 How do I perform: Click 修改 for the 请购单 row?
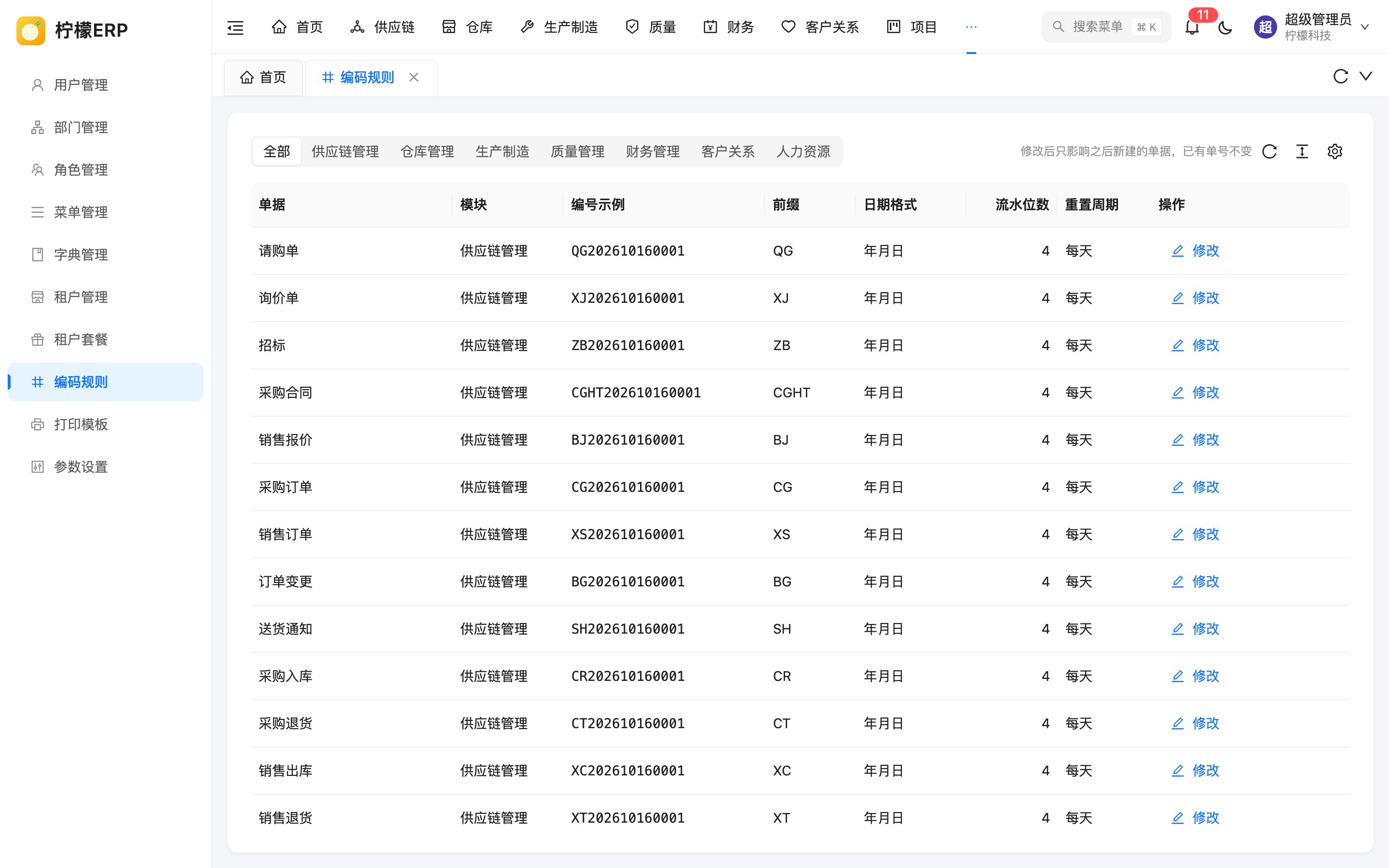(x=1195, y=251)
